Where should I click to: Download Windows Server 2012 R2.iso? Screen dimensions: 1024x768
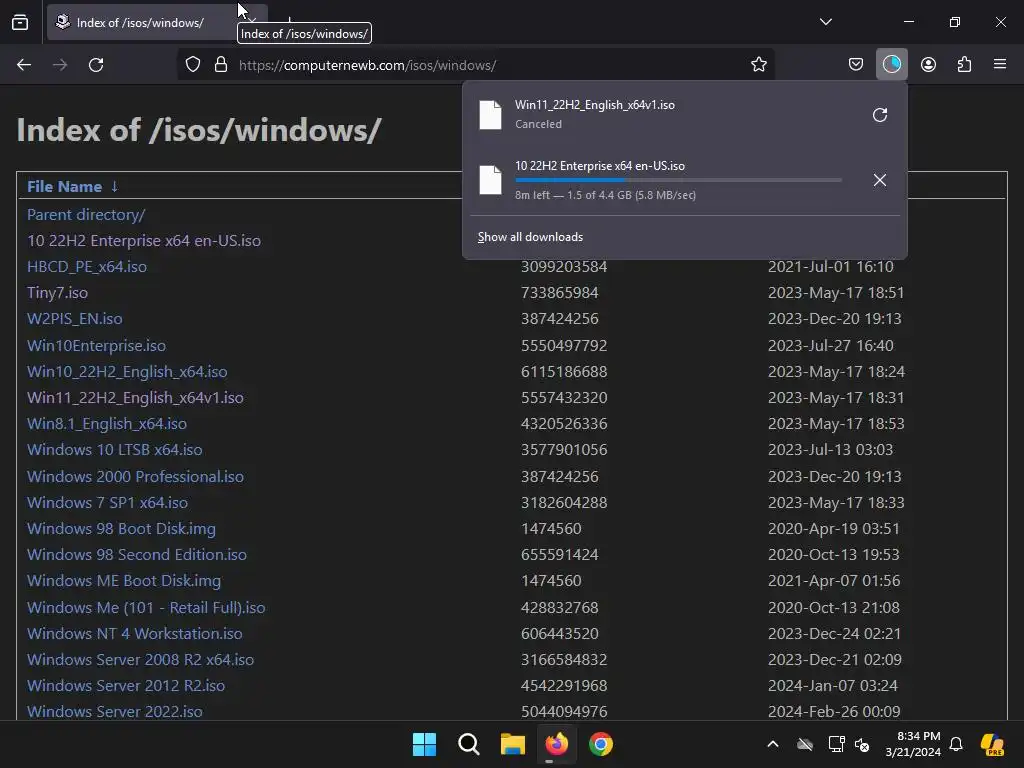126,686
